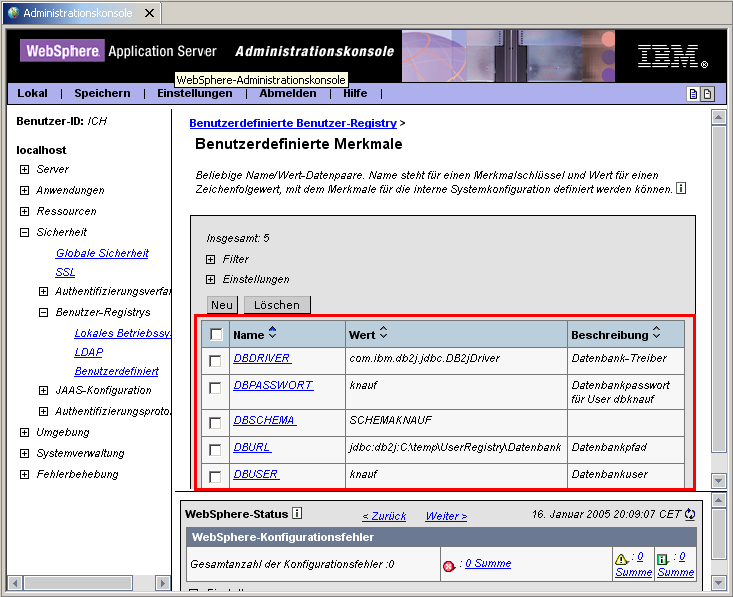This screenshot has width=733, height=597.
Task: Open the Hilfe menu item
Action: (355, 93)
